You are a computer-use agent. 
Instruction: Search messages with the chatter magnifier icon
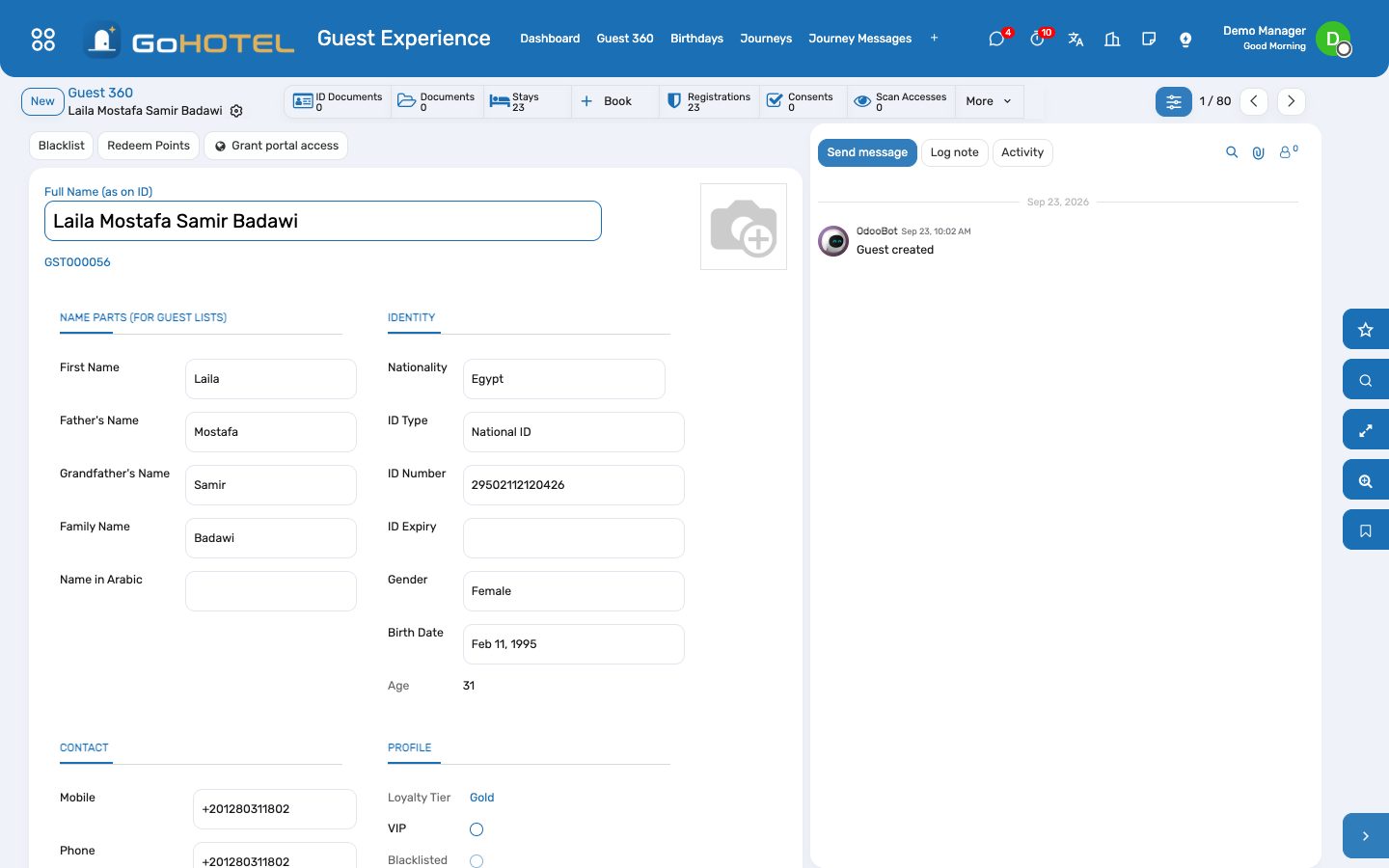click(x=1232, y=152)
